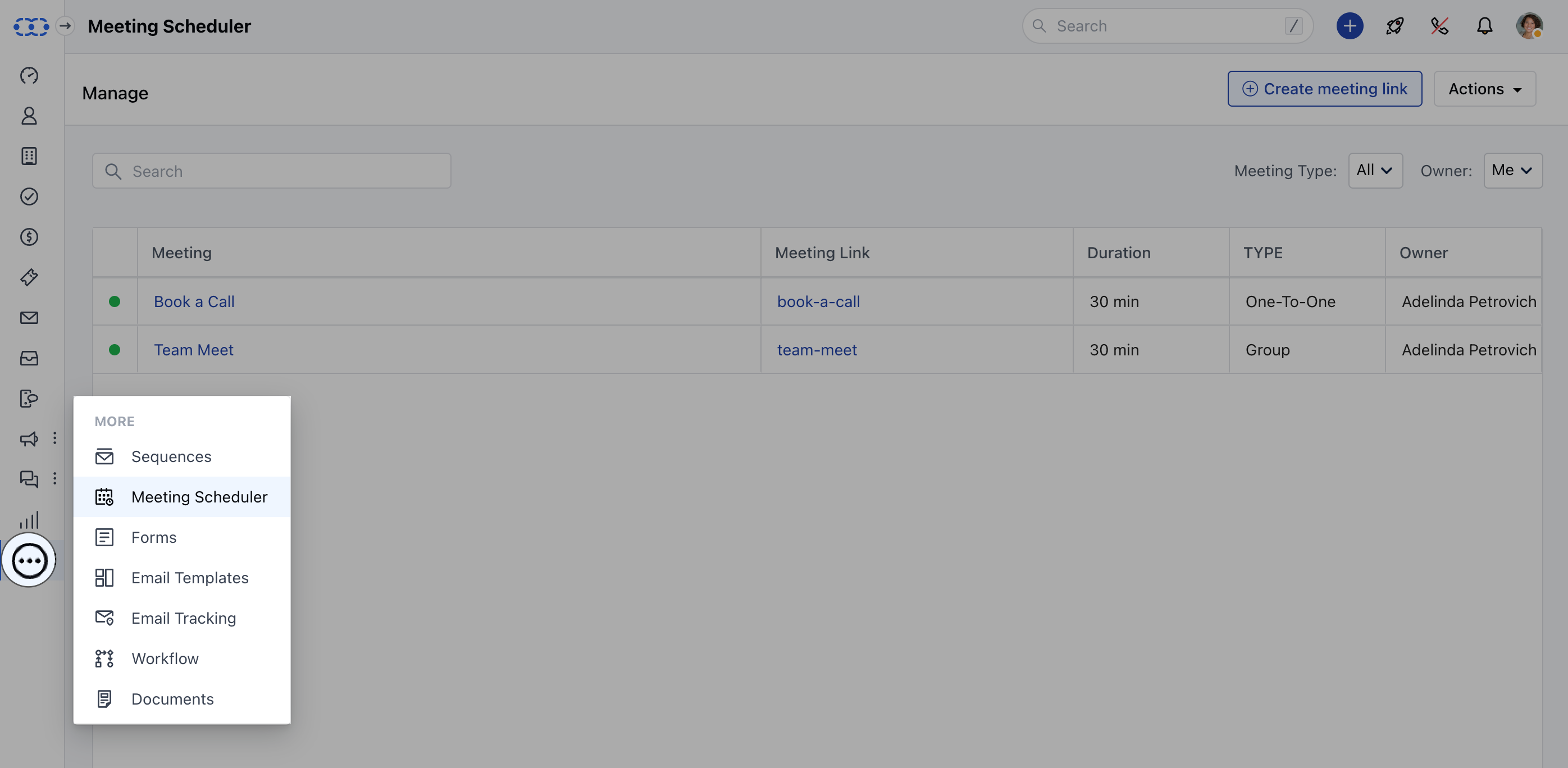Open the Meeting Type All dropdown
The height and width of the screenshot is (768, 1568).
[x=1375, y=171]
